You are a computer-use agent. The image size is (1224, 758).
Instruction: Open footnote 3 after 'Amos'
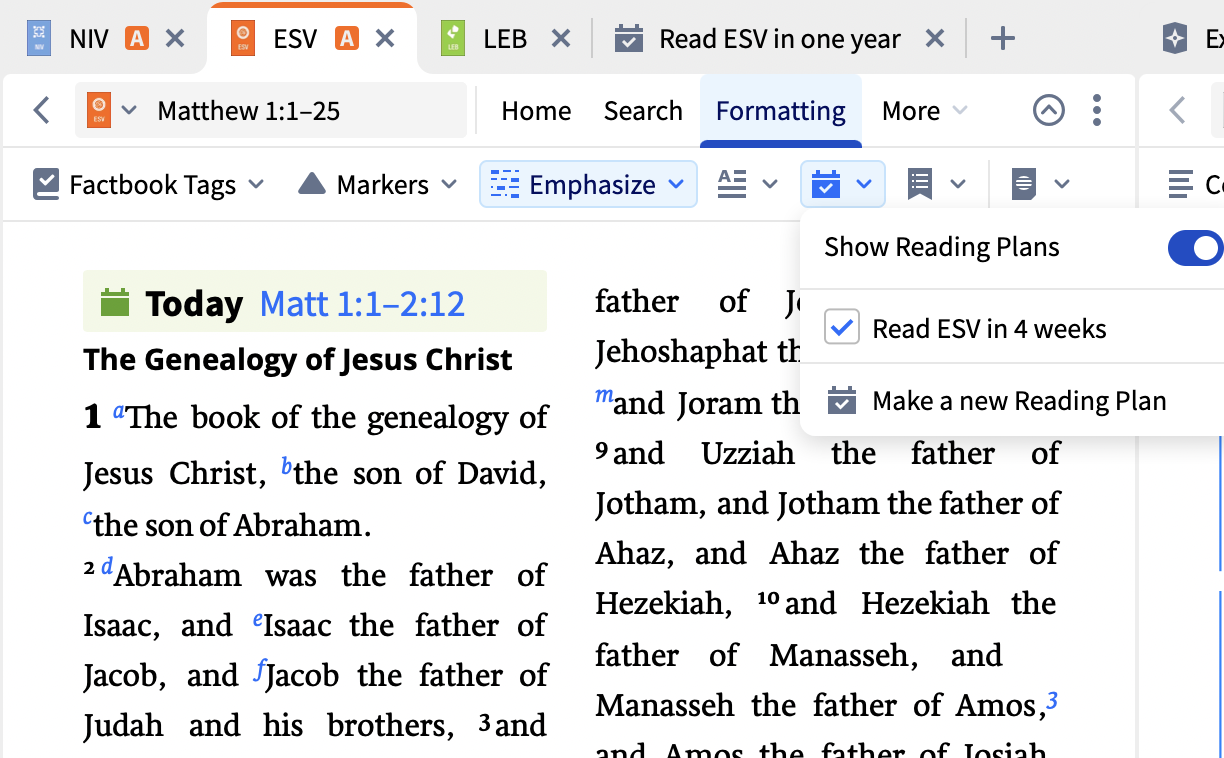[1052, 701]
